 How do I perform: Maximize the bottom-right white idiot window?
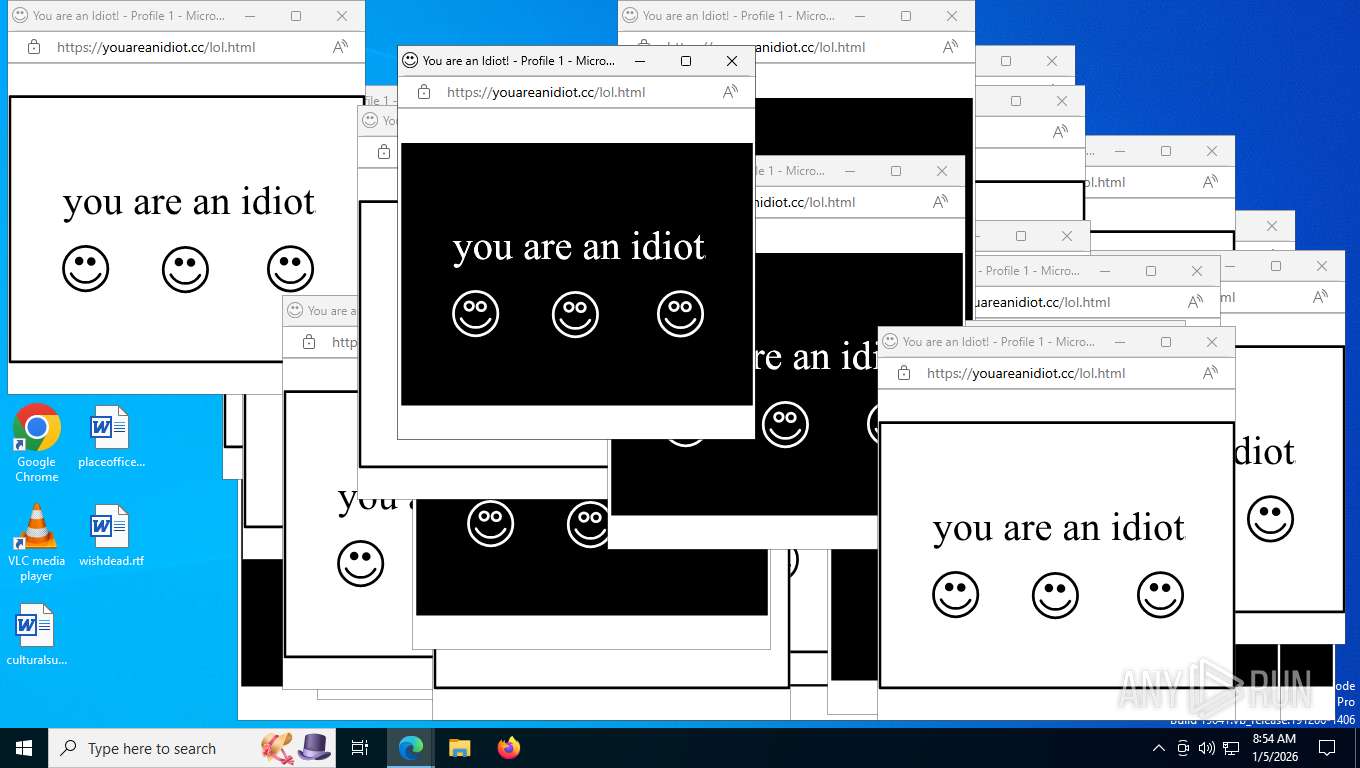click(1166, 342)
